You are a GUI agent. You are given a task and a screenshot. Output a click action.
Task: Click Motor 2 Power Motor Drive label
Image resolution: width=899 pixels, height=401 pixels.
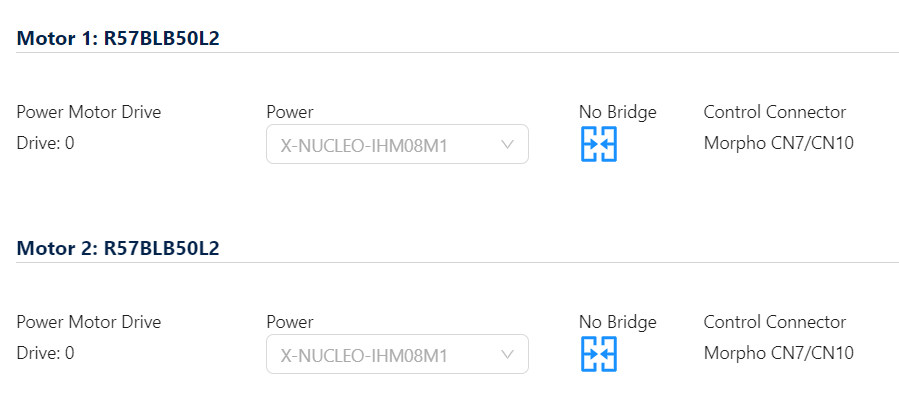pos(89,322)
